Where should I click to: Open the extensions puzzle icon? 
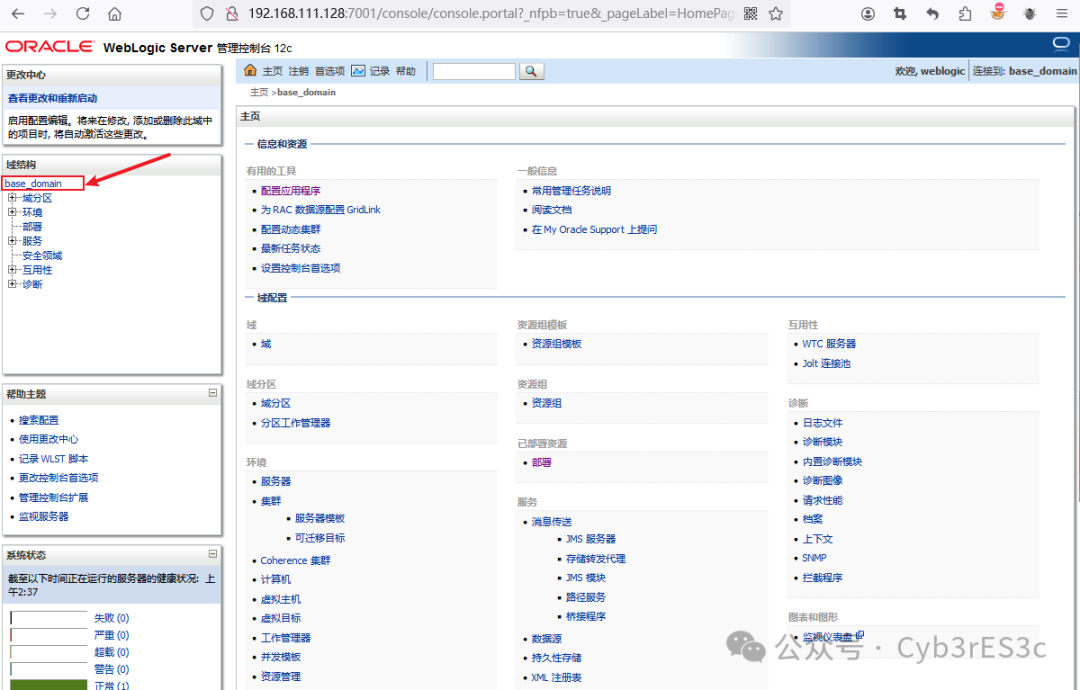965,14
